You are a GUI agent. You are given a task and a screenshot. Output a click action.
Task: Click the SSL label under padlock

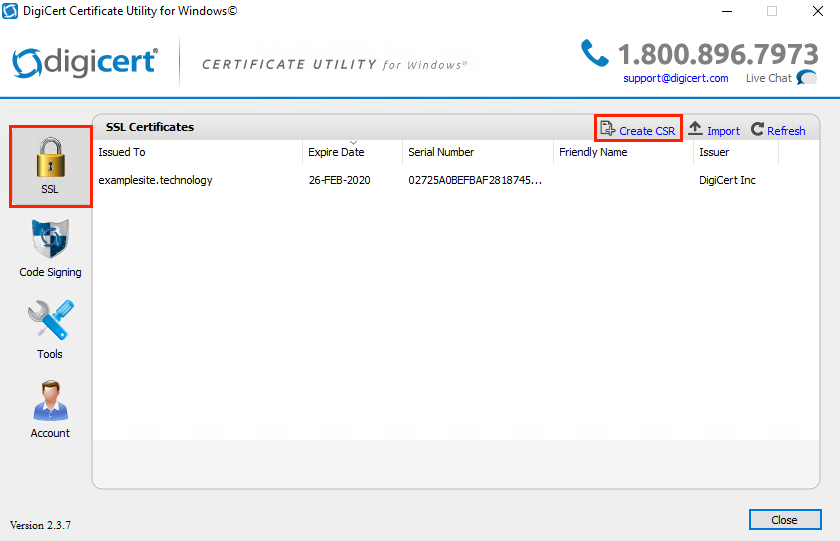point(50,189)
